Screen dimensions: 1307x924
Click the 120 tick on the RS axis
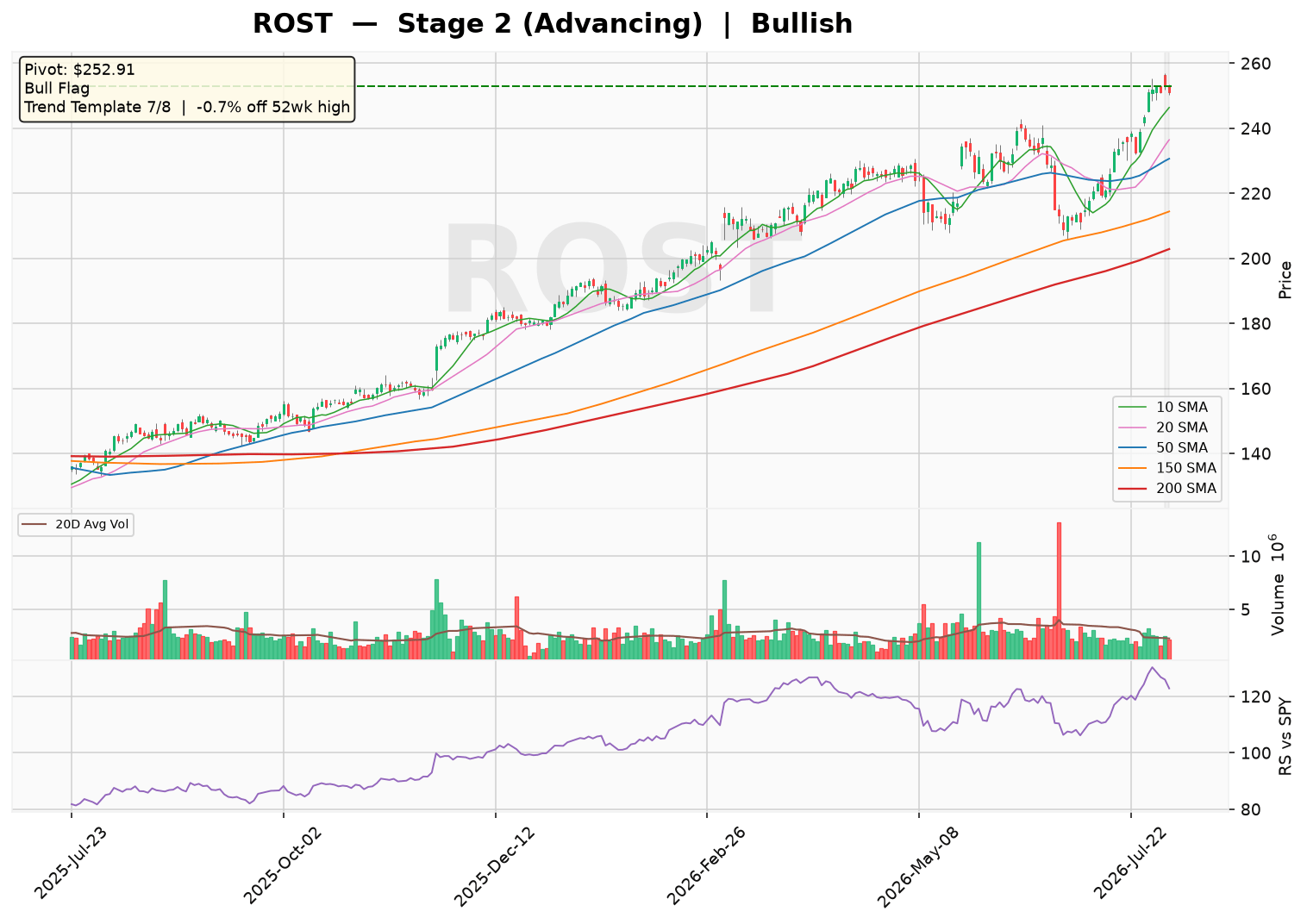point(1258,696)
